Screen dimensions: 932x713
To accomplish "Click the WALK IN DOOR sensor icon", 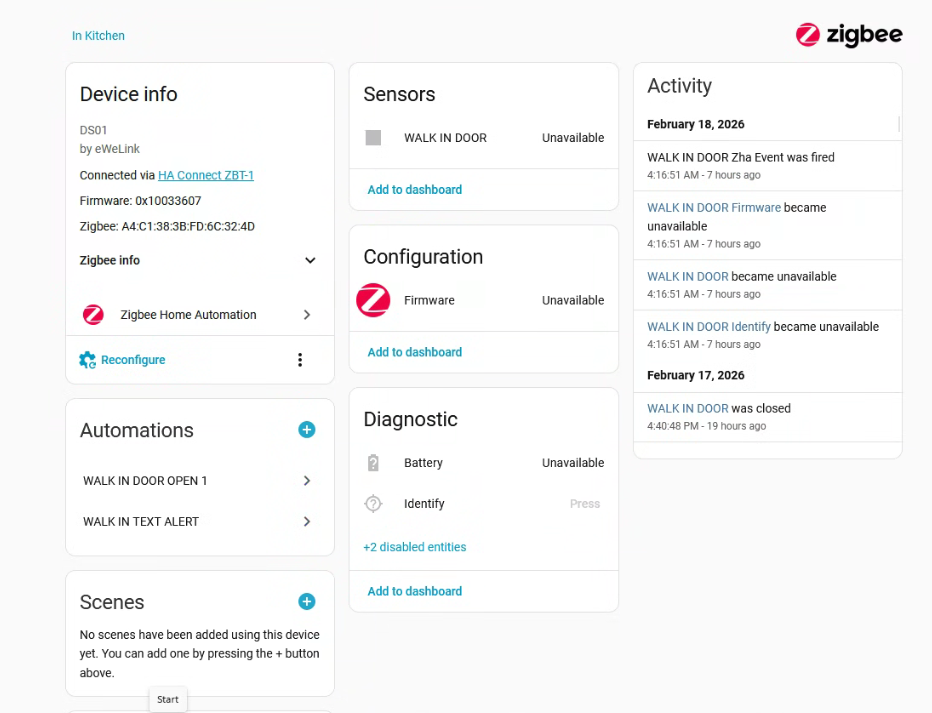I will pyautogui.click(x=373, y=138).
